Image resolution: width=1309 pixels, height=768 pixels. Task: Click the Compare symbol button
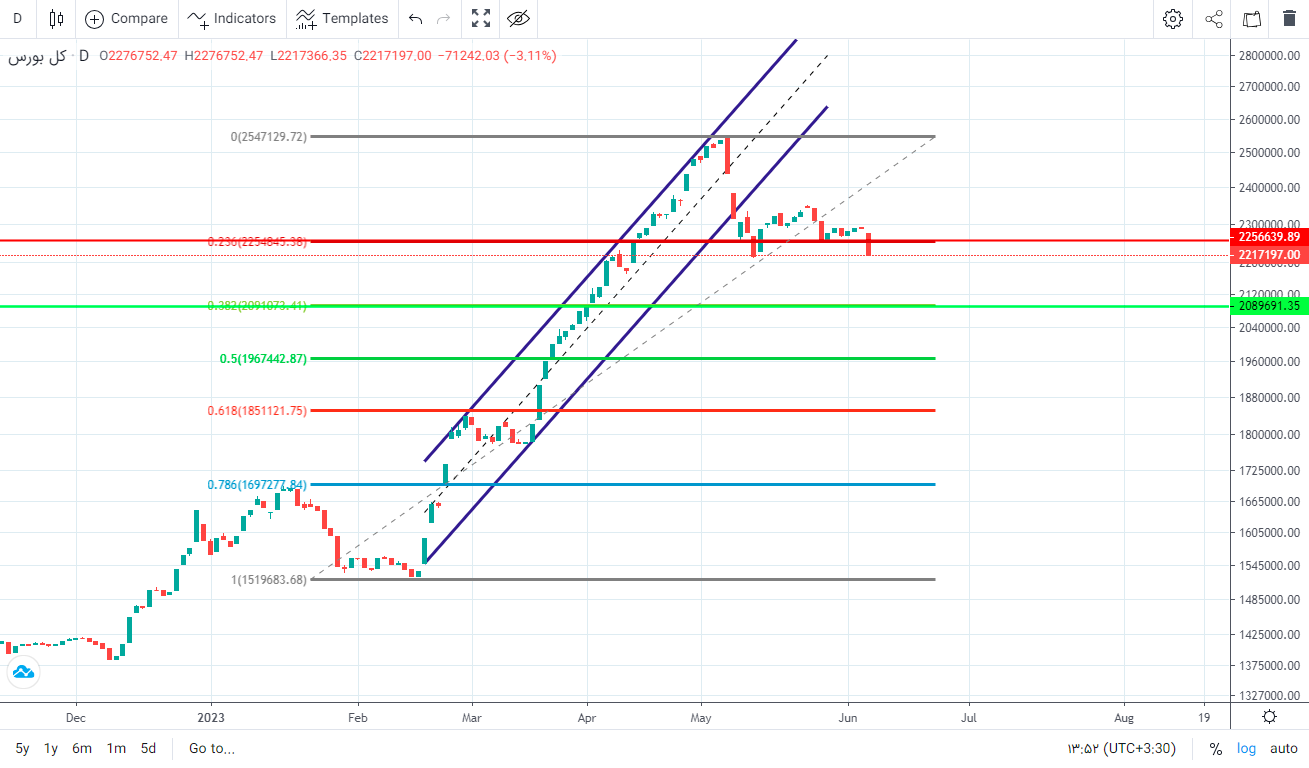point(126,18)
